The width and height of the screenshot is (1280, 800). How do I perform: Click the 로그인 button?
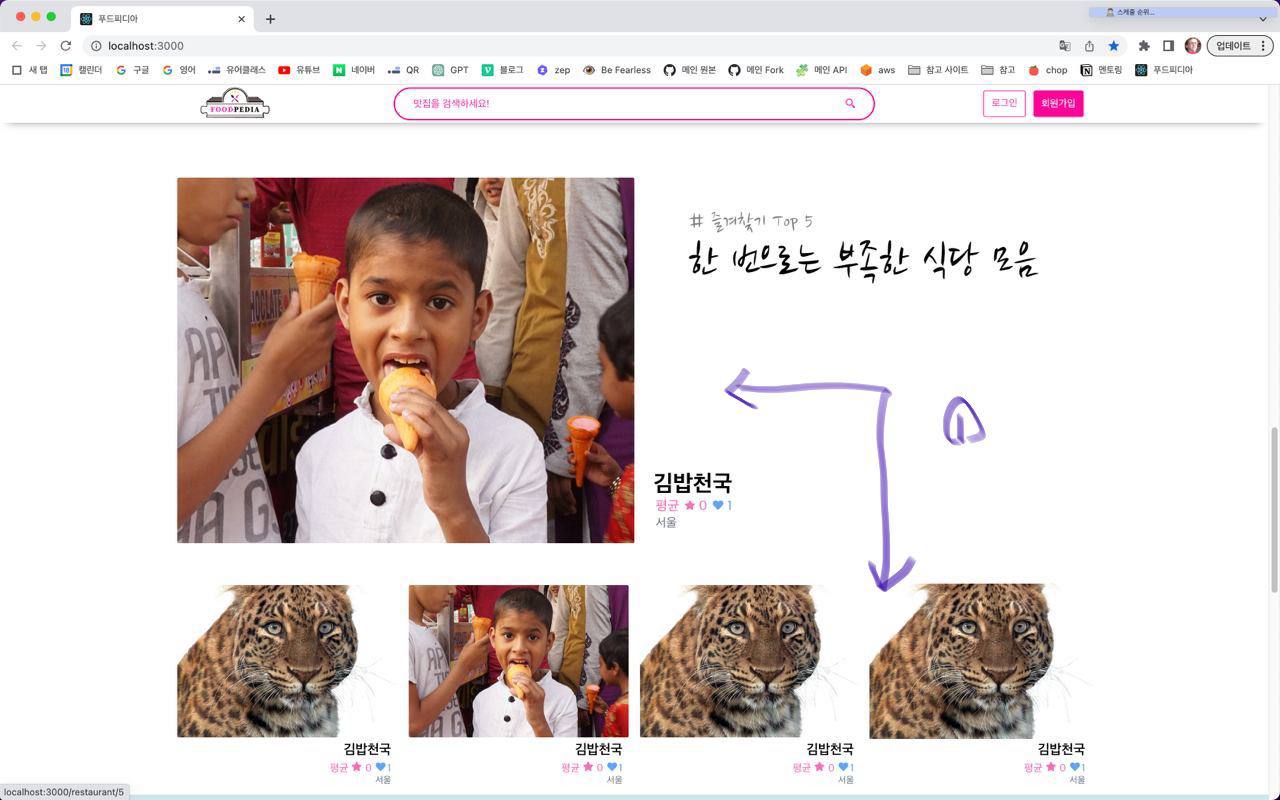pyautogui.click(x=1004, y=103)
